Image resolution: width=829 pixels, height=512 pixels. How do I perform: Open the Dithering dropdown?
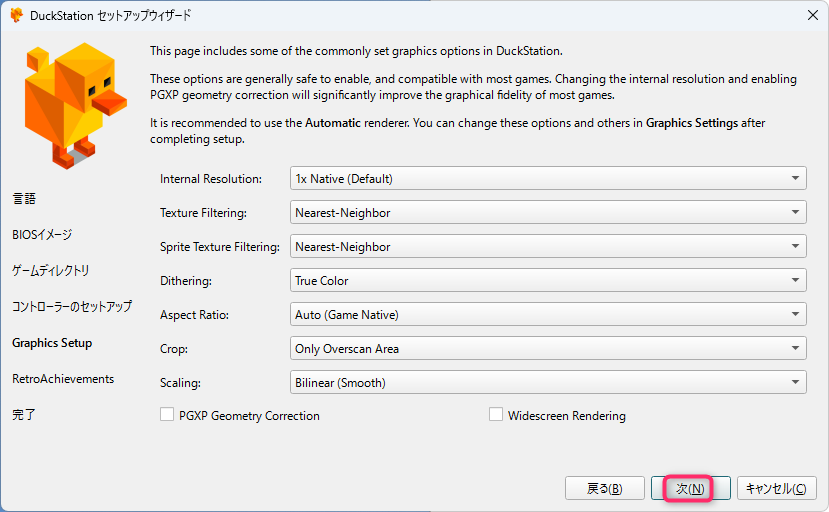tap(547, 281)
